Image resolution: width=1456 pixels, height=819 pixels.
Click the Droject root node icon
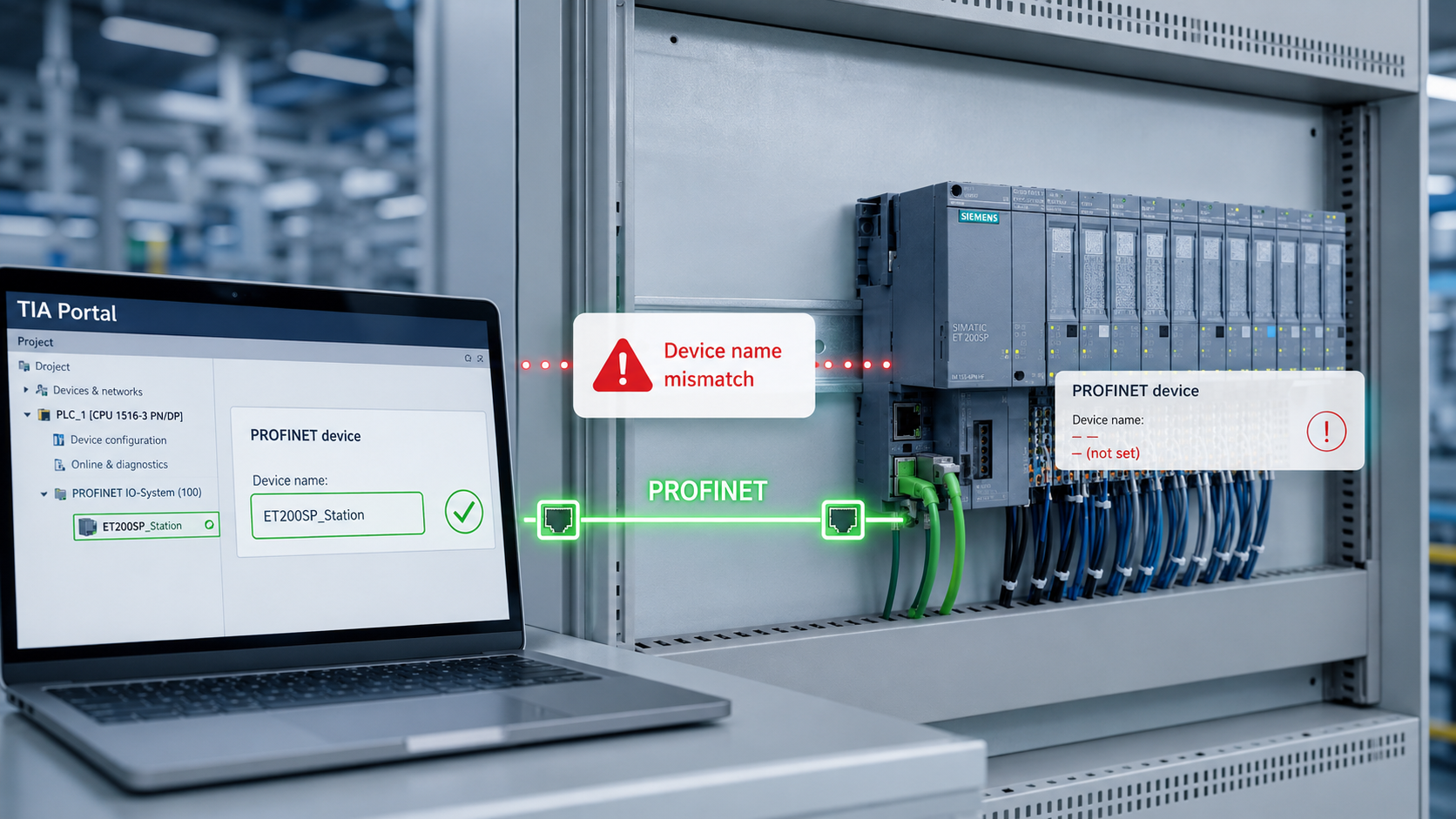click(x=24, y=366)
